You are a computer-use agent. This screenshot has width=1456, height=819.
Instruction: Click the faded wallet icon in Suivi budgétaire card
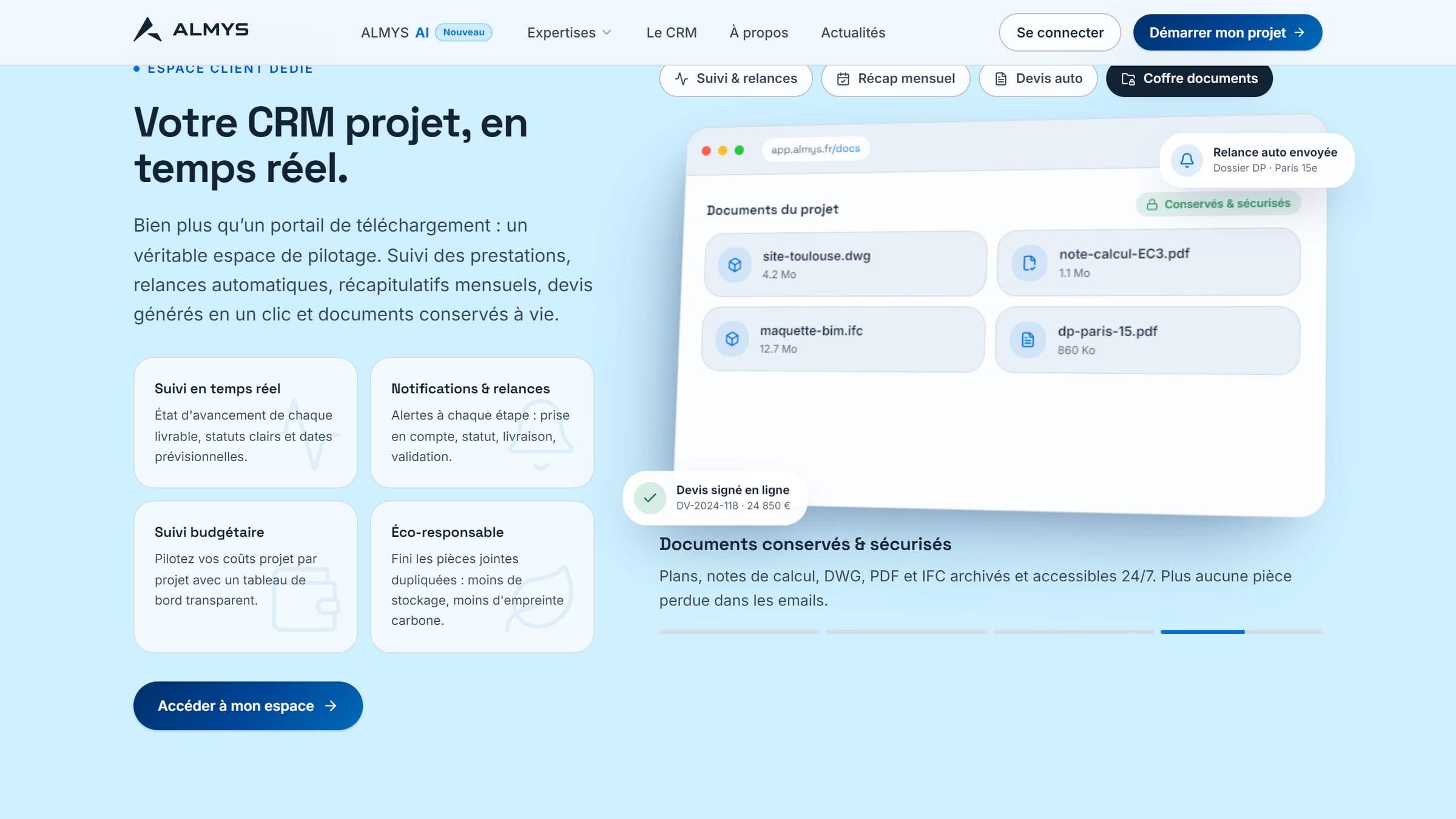point(306,599)
